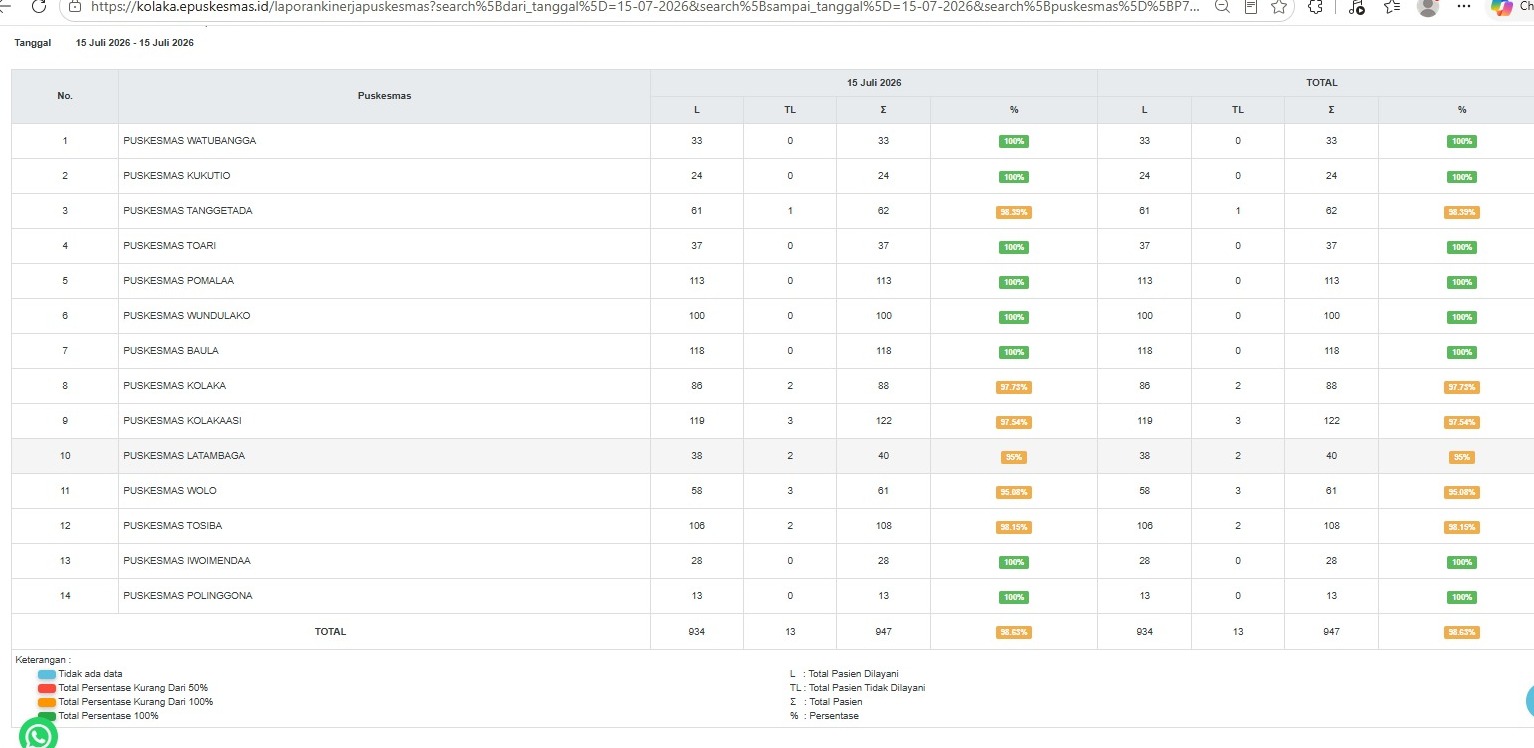Click the 'Tanggal' label
Viewport: 1534px width, 748px height.
[32, 44]
